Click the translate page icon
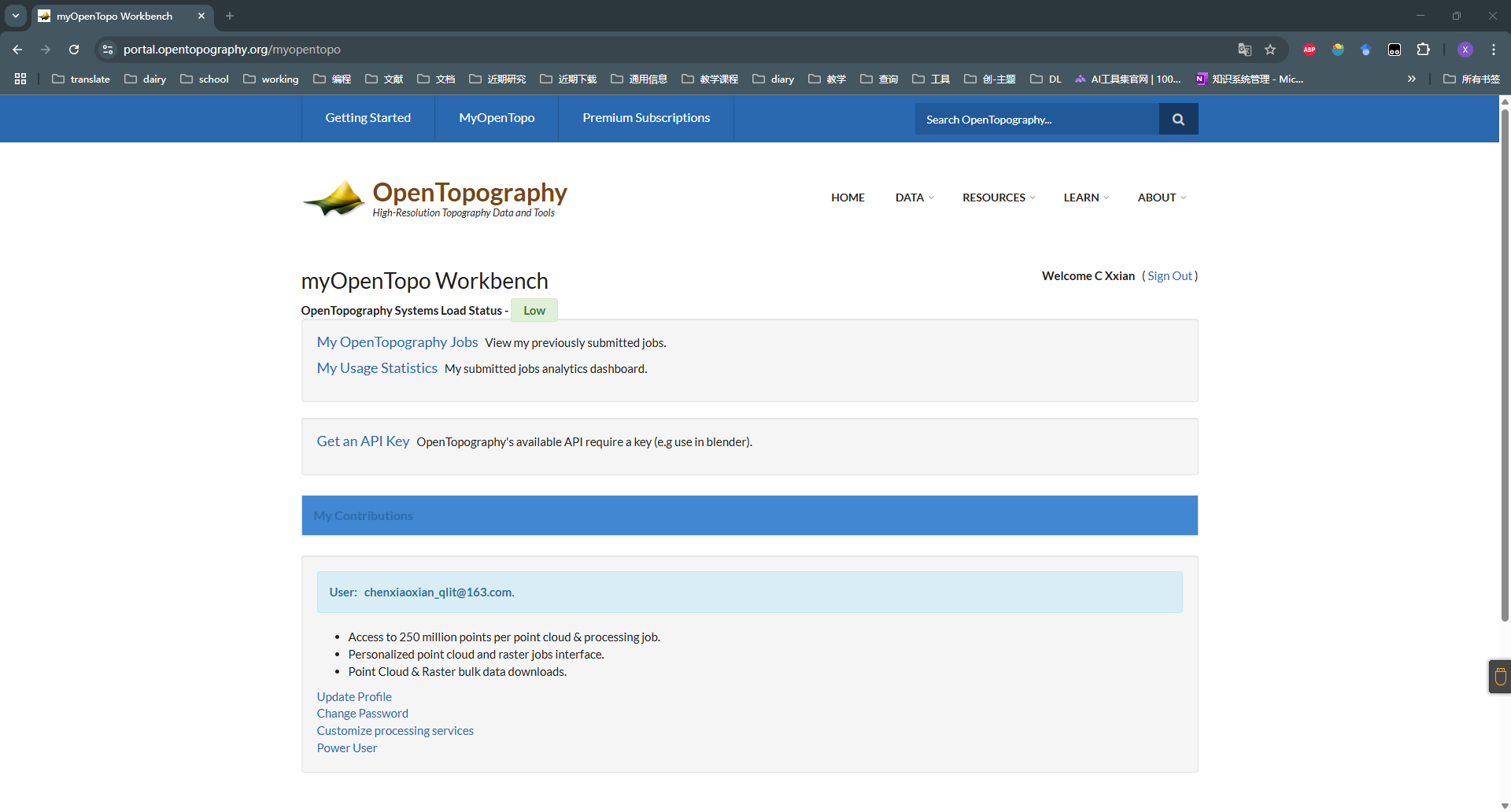 coord(1244,50)
